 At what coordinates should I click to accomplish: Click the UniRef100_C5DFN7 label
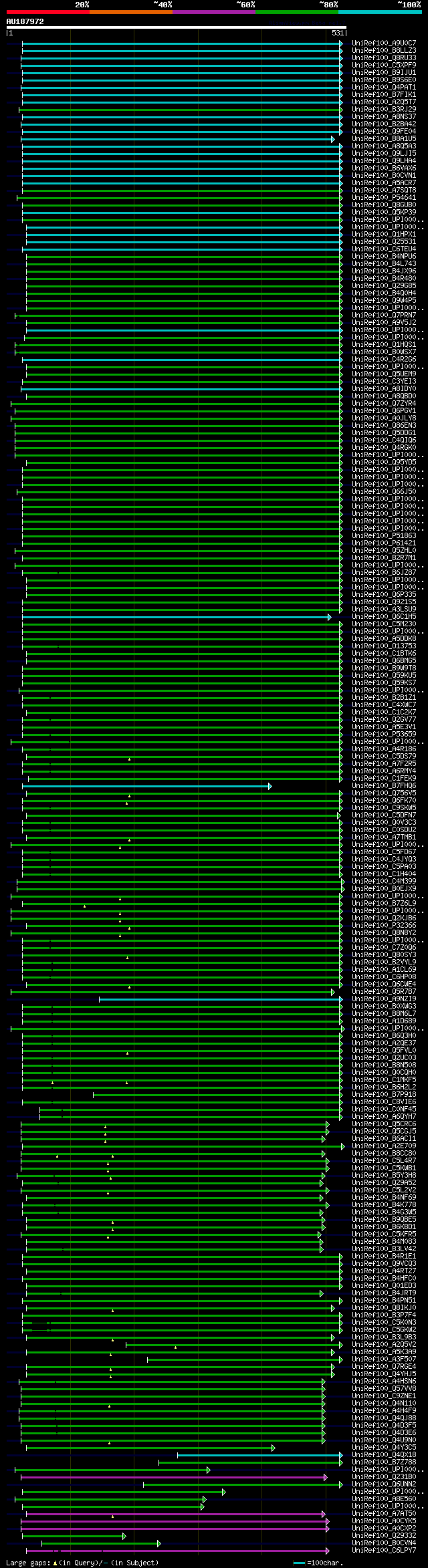coord(384,815)
